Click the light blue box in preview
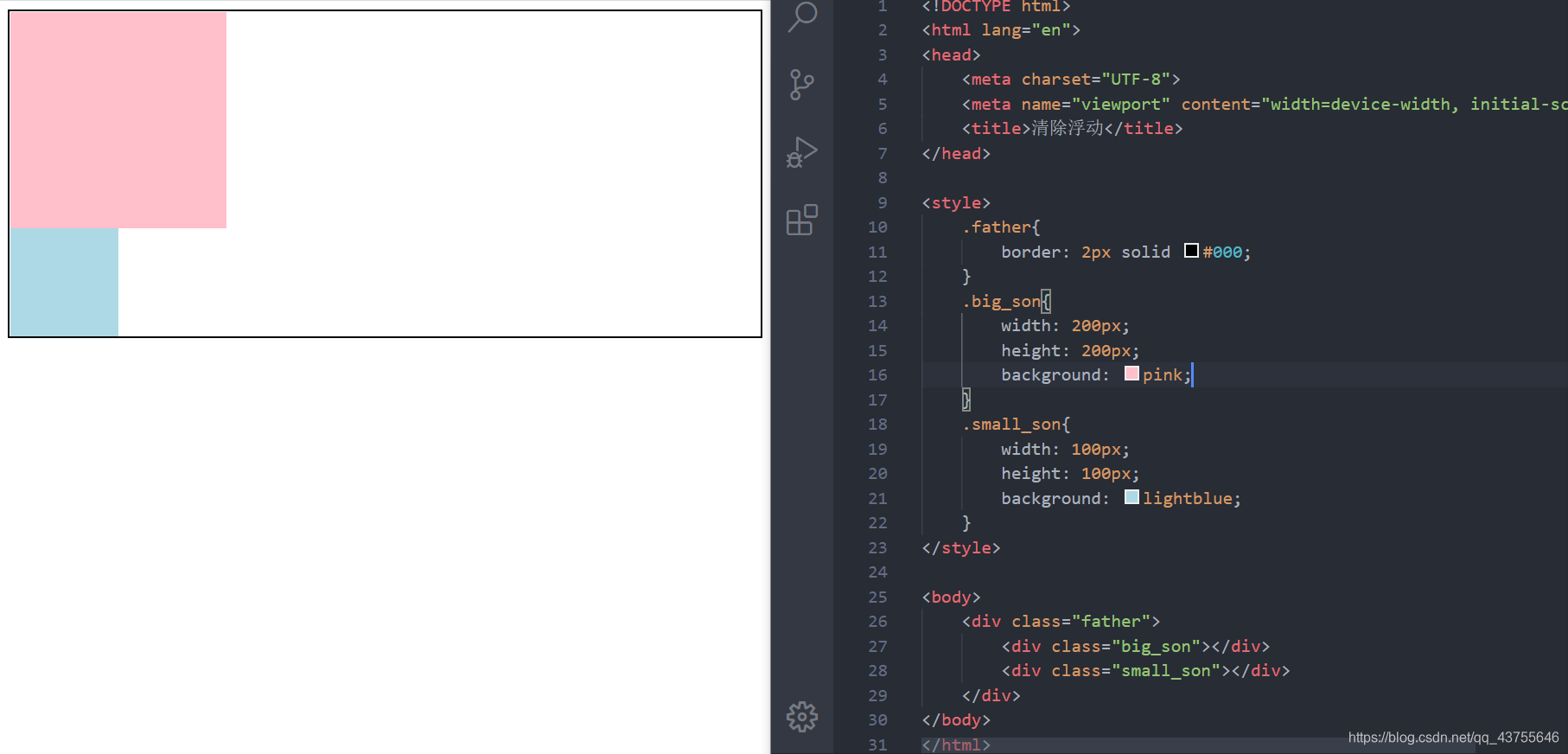This screenshot has width=1568, height=754. tap(64, 282)
